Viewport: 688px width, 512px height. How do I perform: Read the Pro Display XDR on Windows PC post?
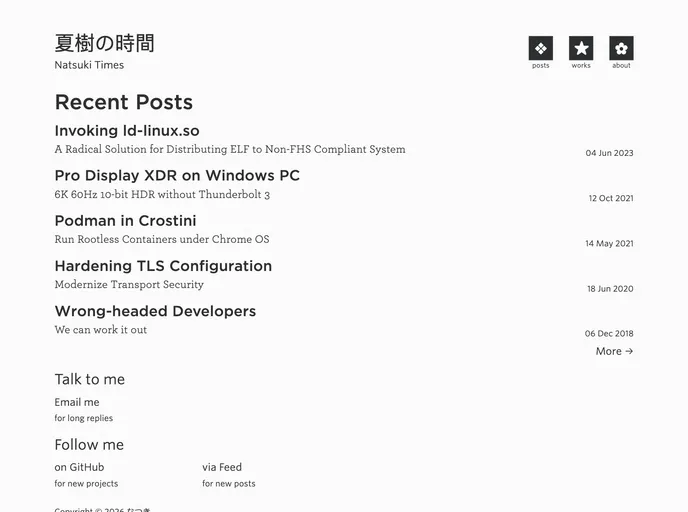[177, 176]
